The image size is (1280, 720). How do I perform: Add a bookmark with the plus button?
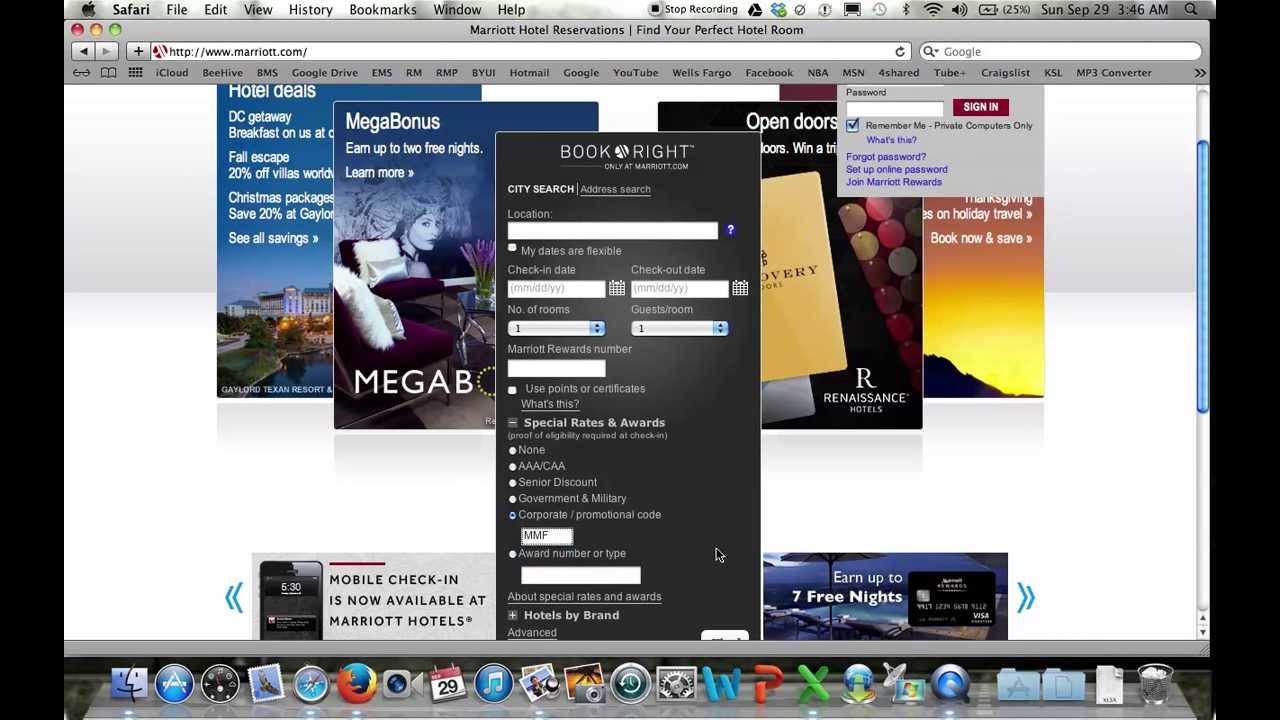pos(138,52)
